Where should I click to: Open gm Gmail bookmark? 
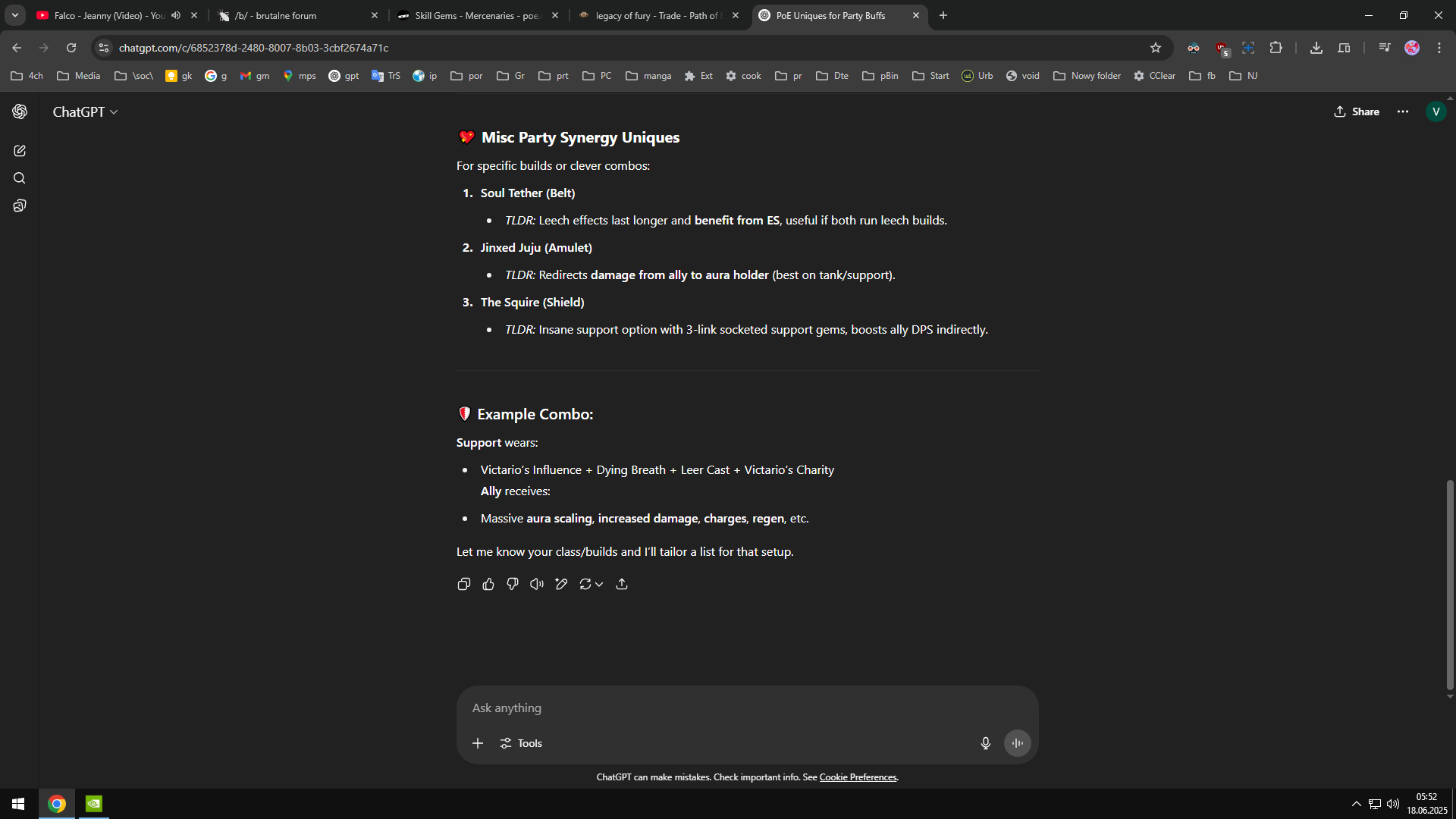point(255,76)
